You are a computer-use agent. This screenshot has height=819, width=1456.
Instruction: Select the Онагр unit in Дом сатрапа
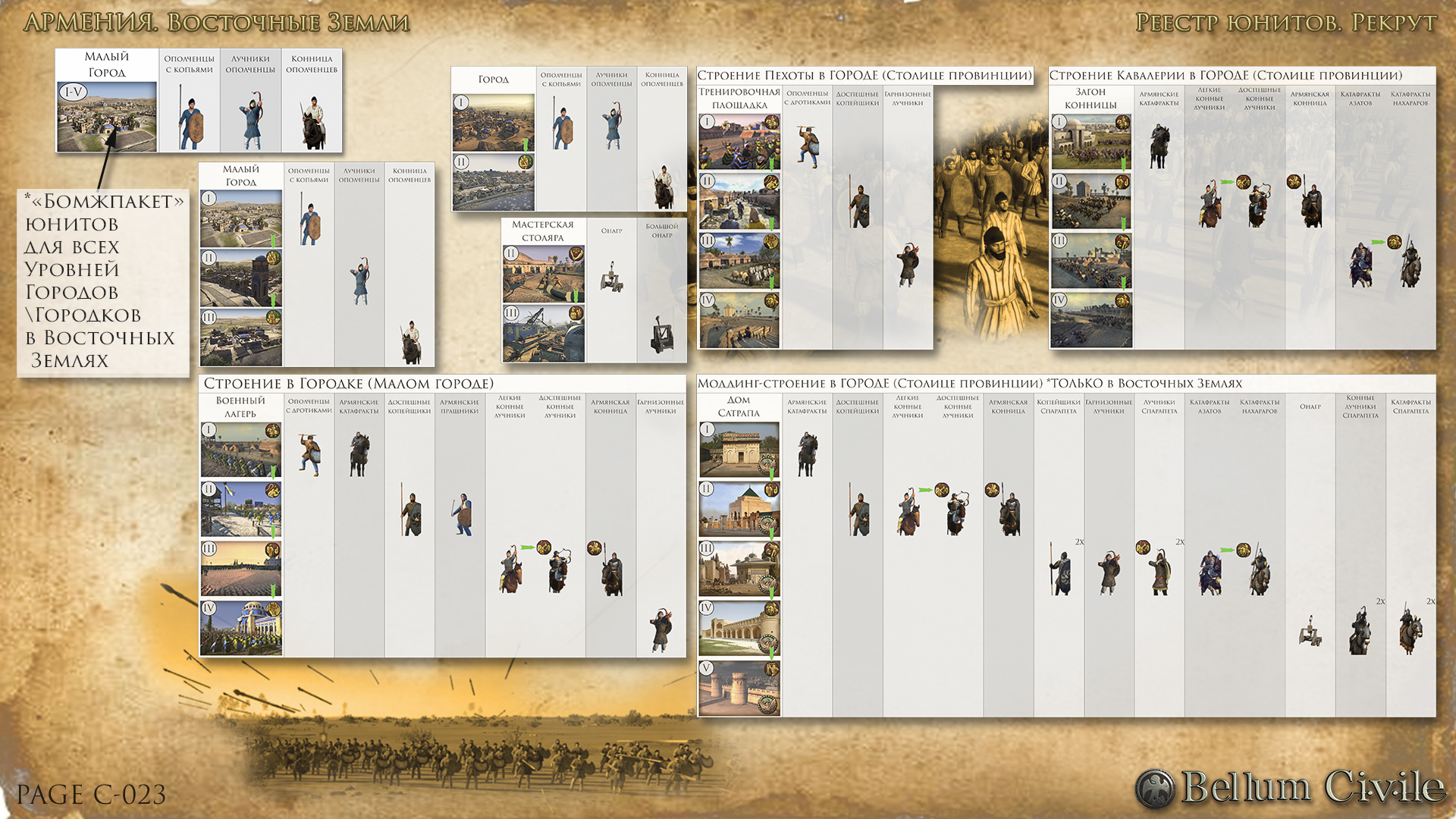pos(1310,631)
